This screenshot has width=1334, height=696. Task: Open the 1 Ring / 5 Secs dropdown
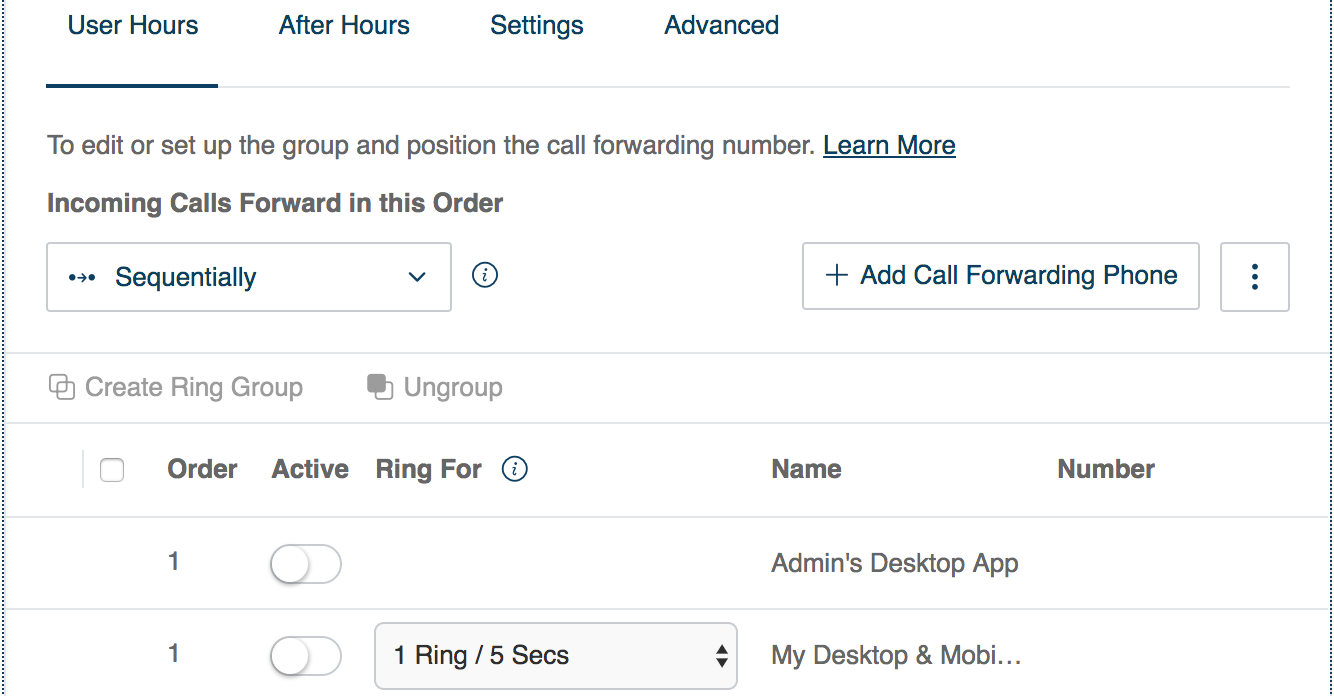pyautogui.click(x=555, y=656)
